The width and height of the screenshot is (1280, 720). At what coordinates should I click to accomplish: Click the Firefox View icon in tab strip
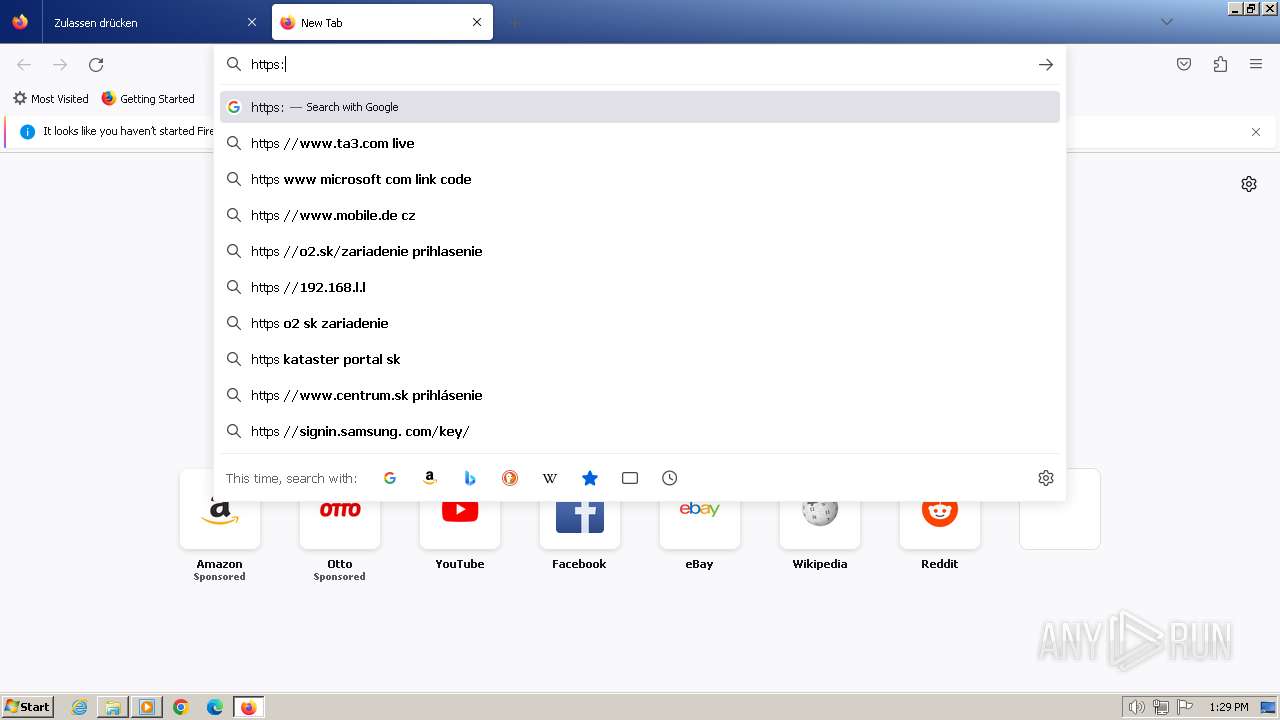click(x=20, y=22)
